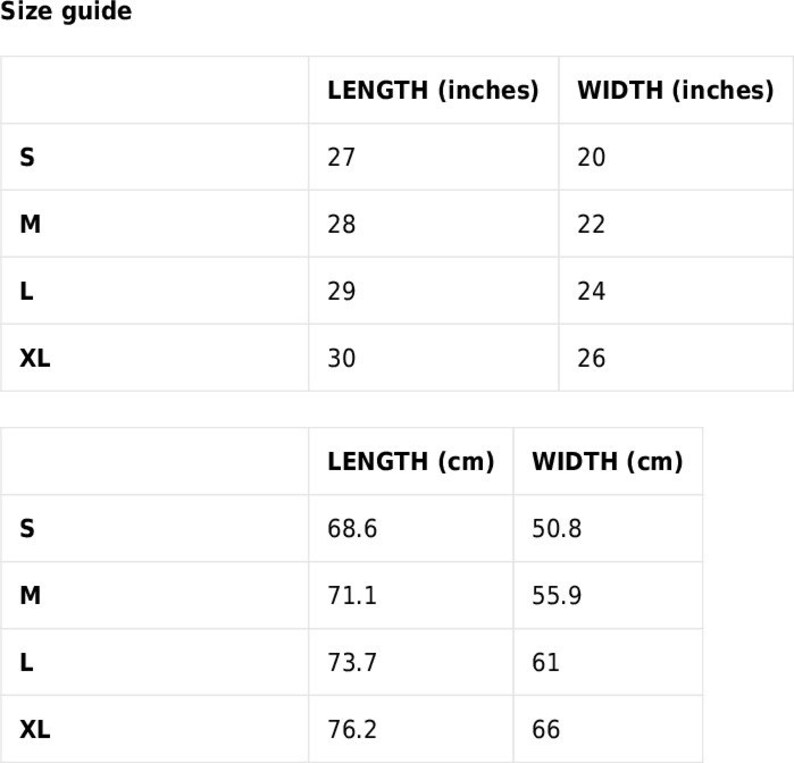Viewport: 794px width, 763px height.
Task: Click the XL row label in cm table
Action: [34, 729]
